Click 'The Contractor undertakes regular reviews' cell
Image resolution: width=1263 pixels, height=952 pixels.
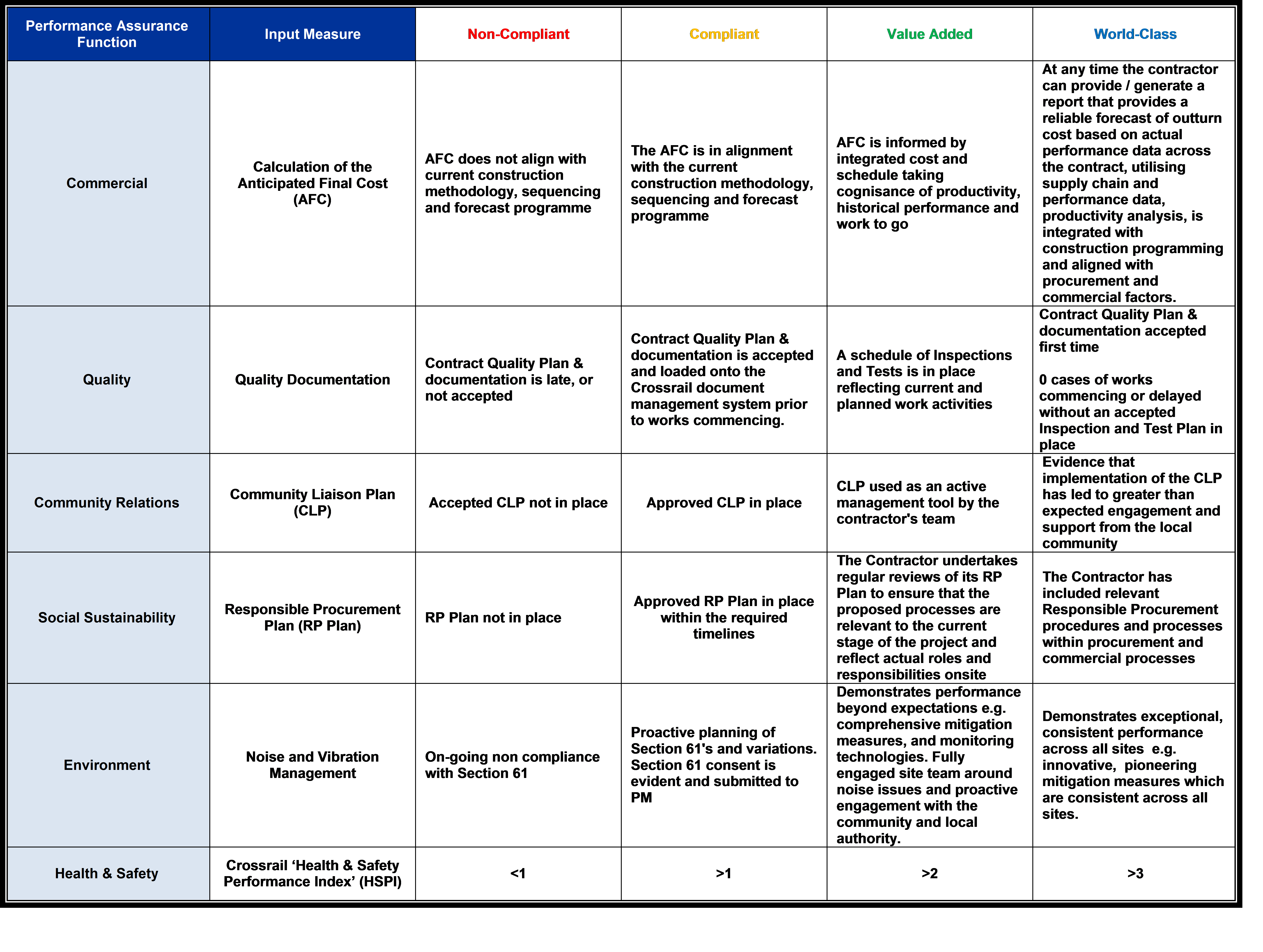click(x=930, y=618)
